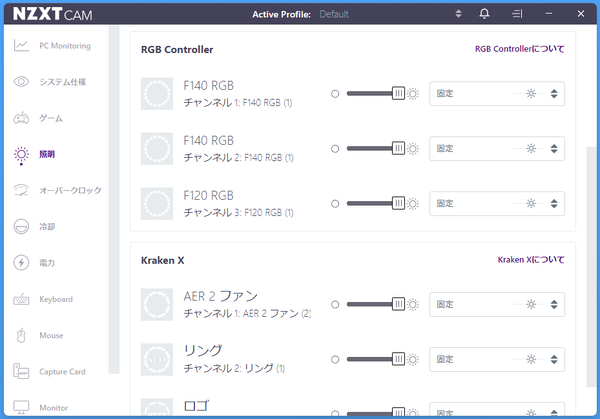Go to Mouse section label
600x419 pixels.
[x=51, y=336]
